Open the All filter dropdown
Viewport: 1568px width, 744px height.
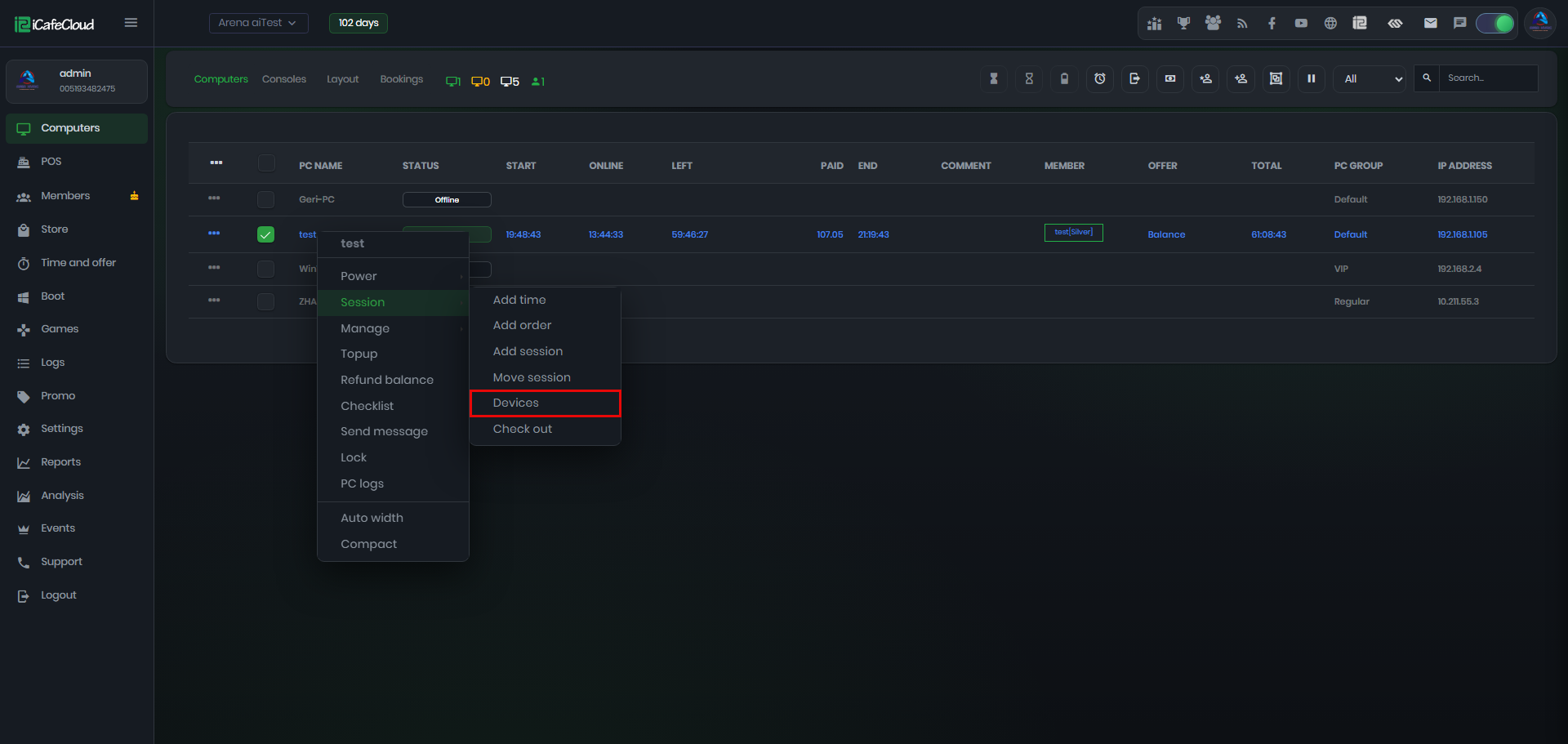[x=1370, y=78]
